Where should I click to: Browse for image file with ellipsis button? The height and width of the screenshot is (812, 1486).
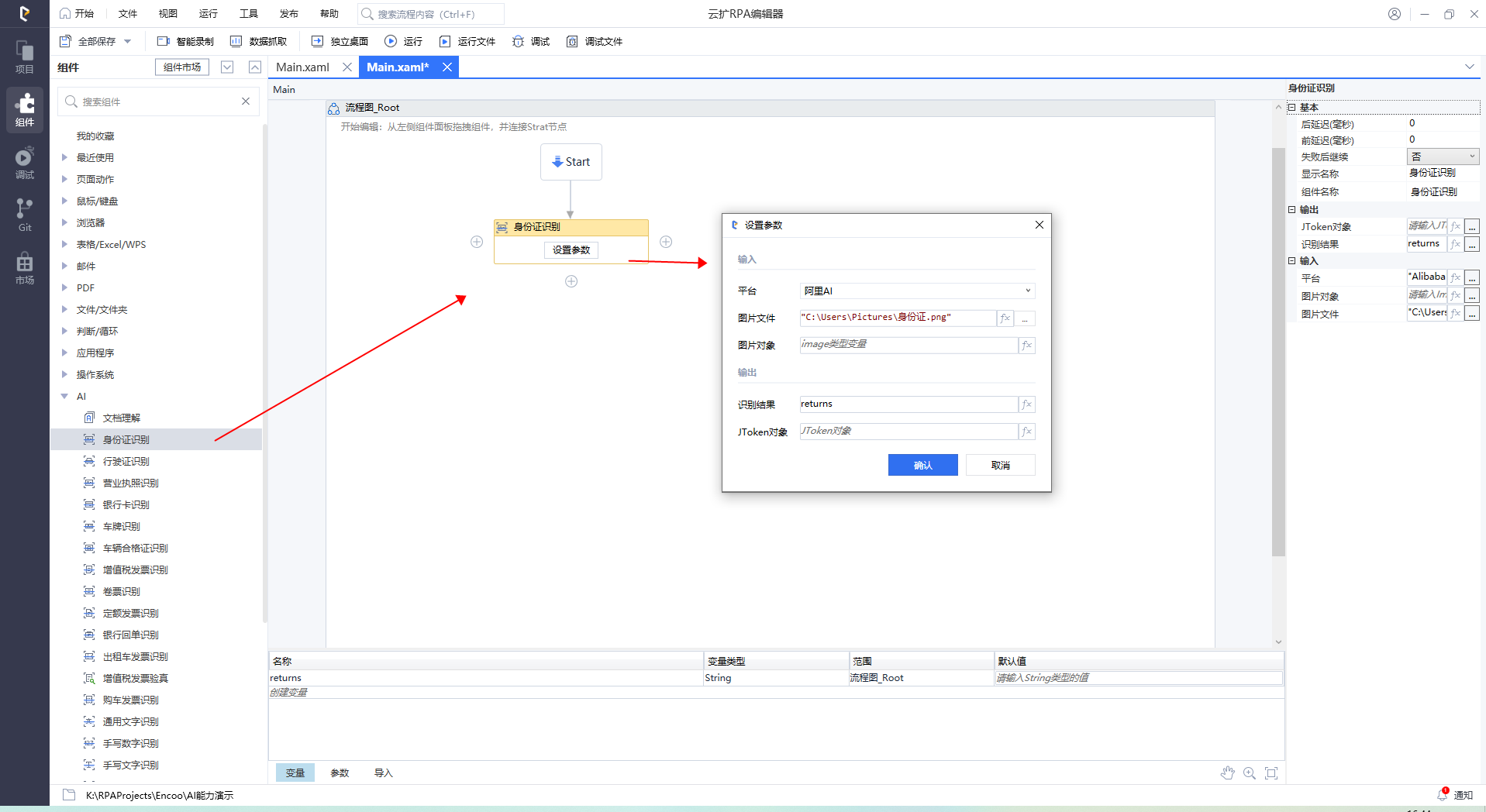click(x=1025, y=318)
